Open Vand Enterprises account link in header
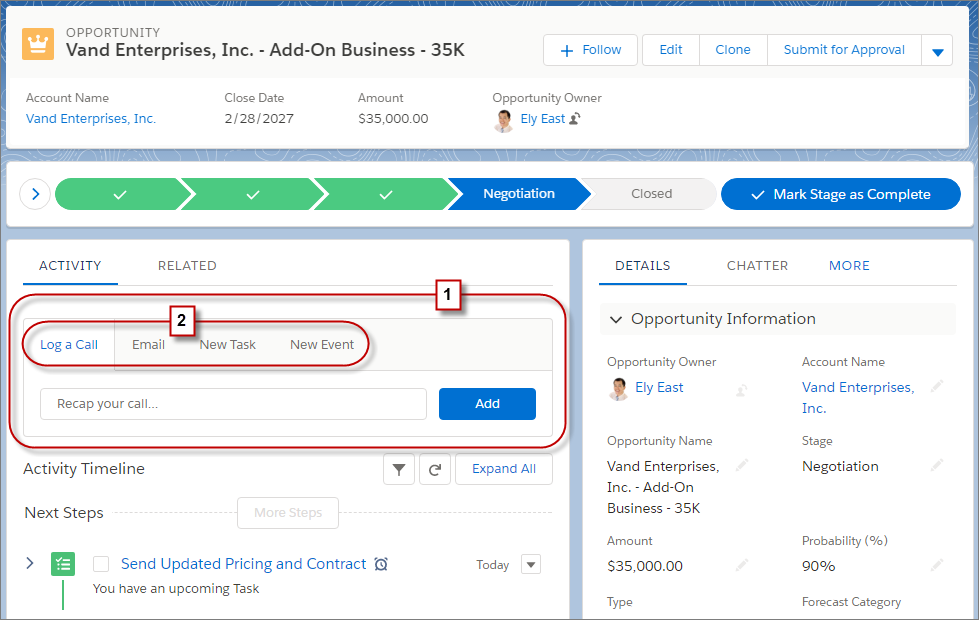Screen dimensions: 979x620 tap(91, 119)
